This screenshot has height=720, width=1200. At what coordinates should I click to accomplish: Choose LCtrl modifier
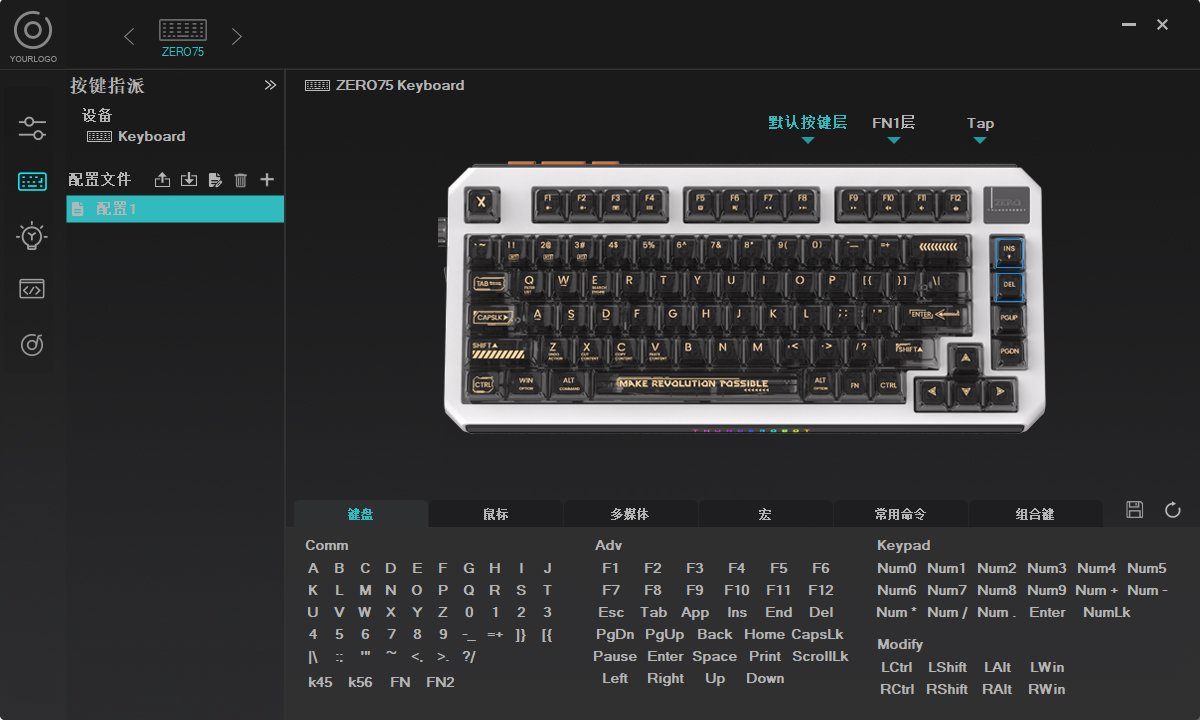(x=897, y=667)
